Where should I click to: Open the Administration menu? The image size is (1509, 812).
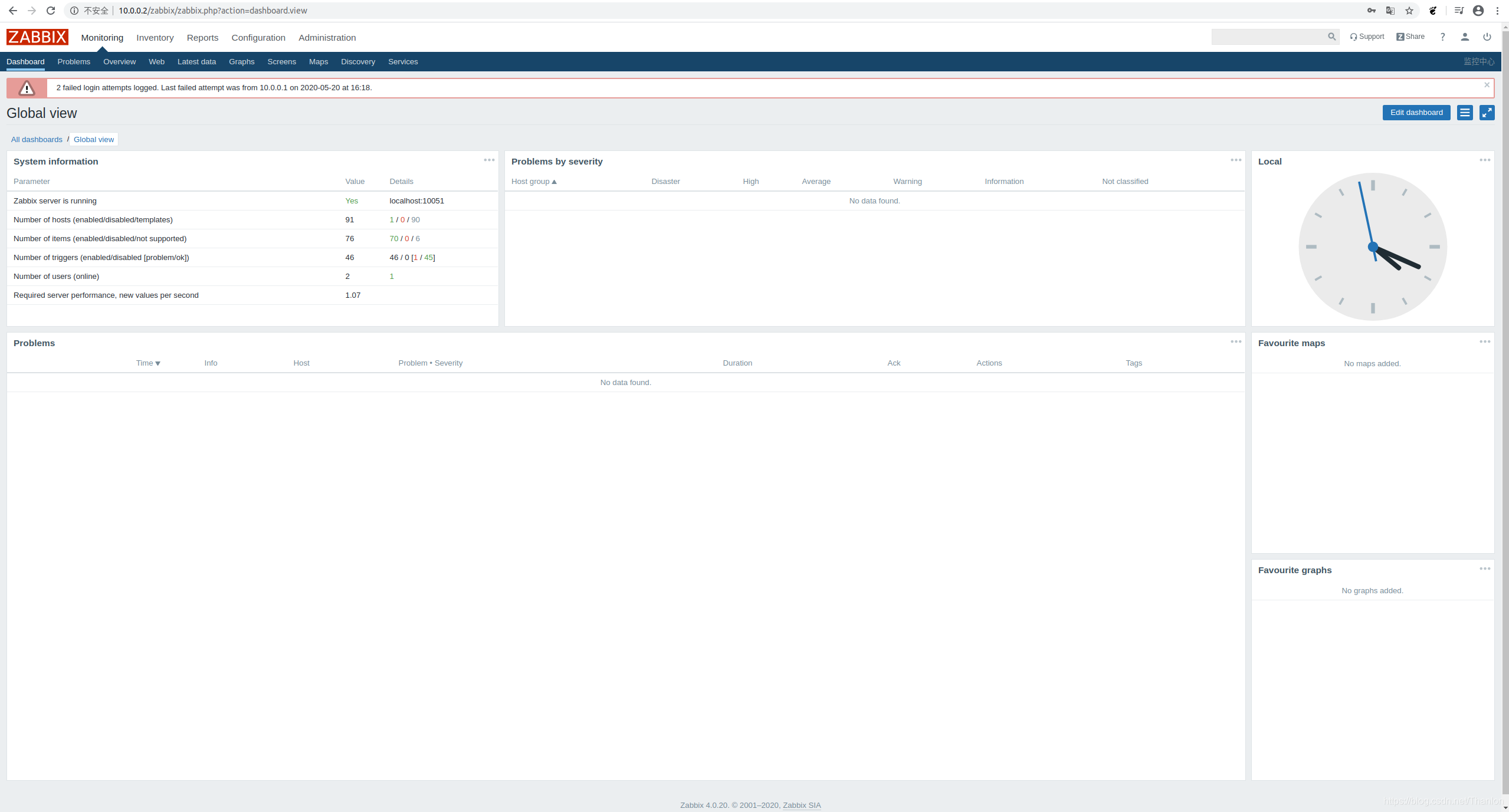click(327, 38)
